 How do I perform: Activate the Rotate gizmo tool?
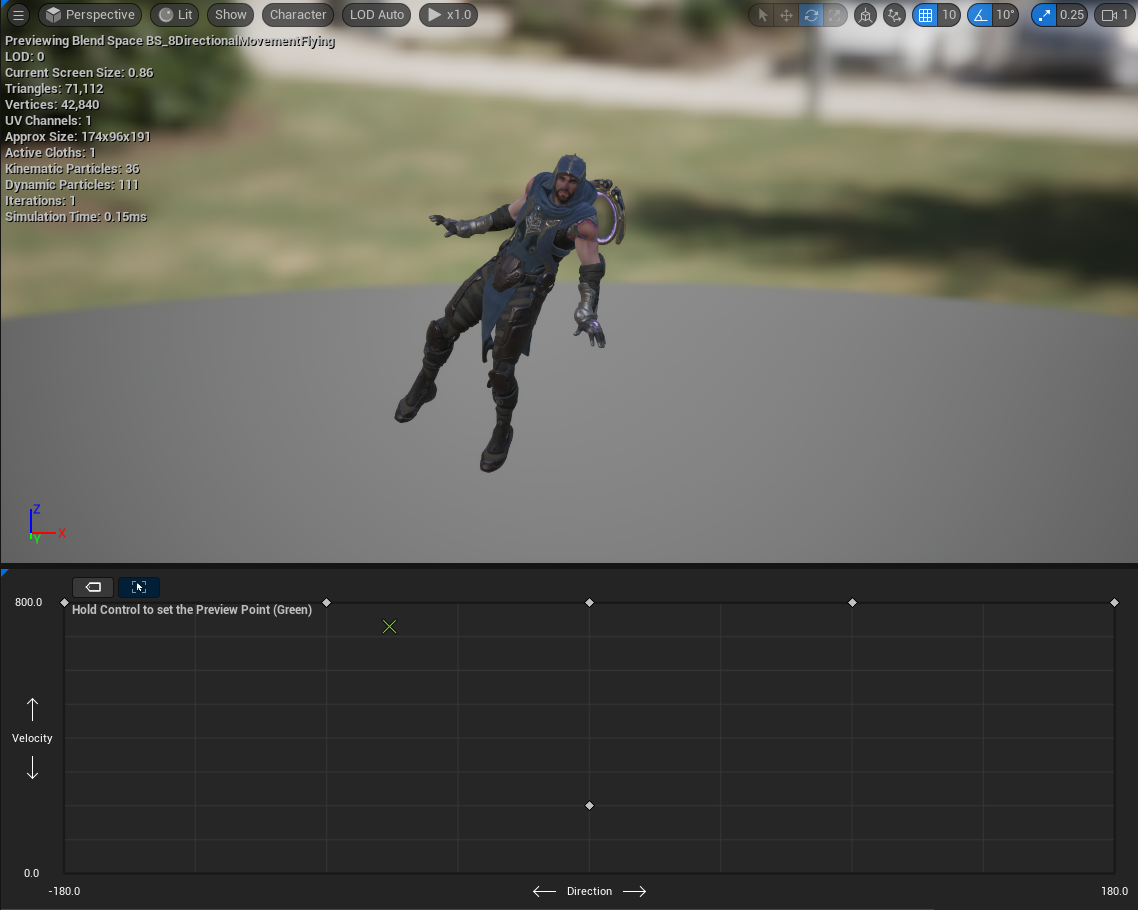point(811,15)
